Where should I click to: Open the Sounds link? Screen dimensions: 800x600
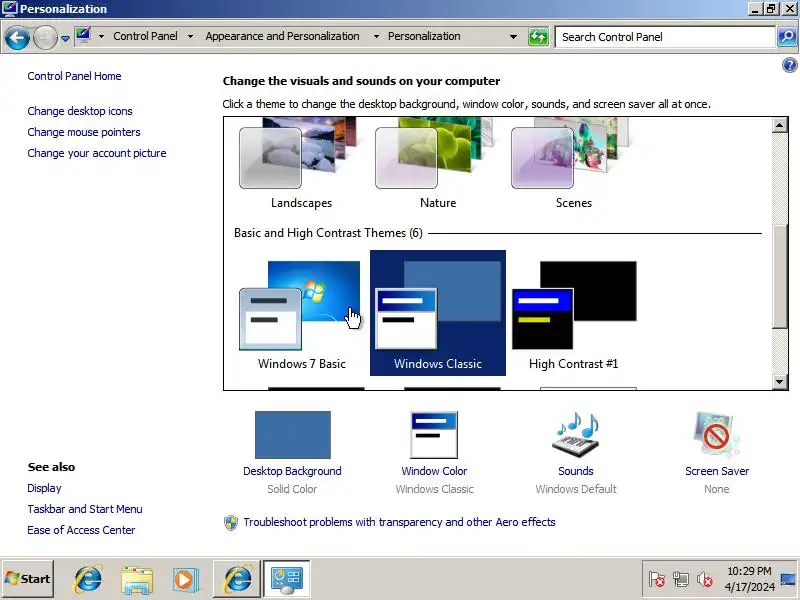tap(576, 471)
